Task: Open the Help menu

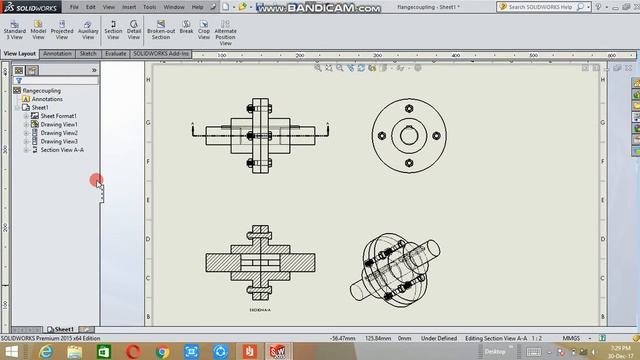Action: click(197, 7)
